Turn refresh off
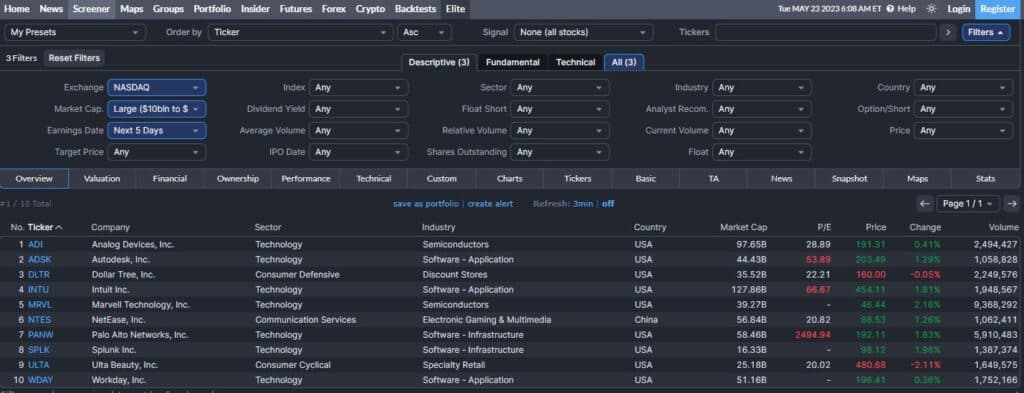The image size is (1024, 393). point(608,204)
